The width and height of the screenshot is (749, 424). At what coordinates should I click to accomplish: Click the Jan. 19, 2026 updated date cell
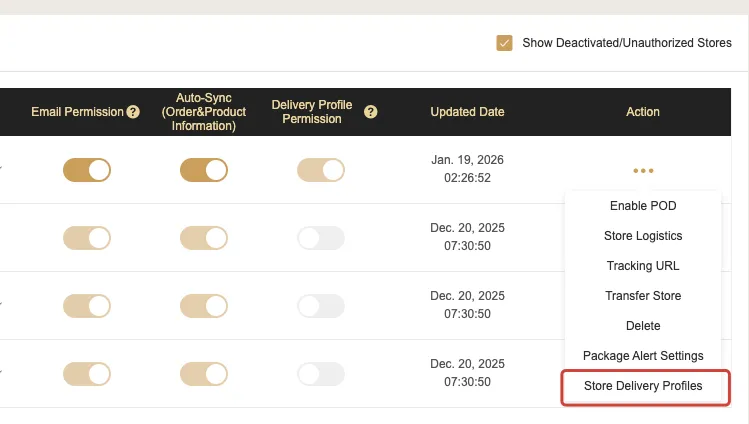[467, 170]
